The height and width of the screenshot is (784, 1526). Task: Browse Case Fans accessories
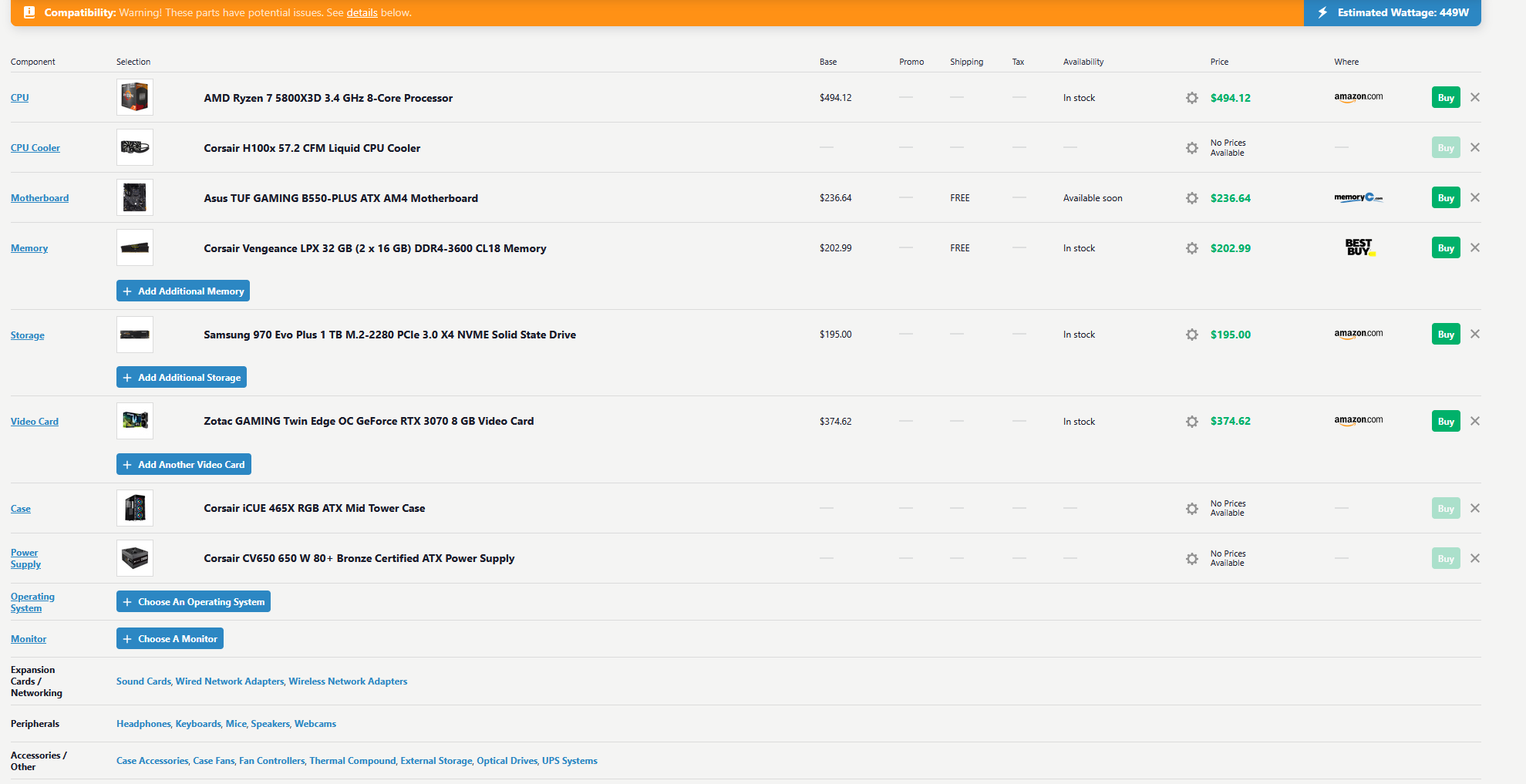tap(214, 761)
